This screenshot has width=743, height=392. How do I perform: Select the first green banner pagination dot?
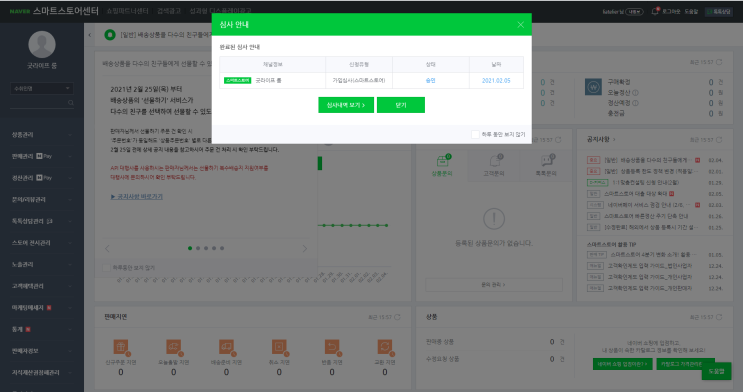tap(190, 248)
